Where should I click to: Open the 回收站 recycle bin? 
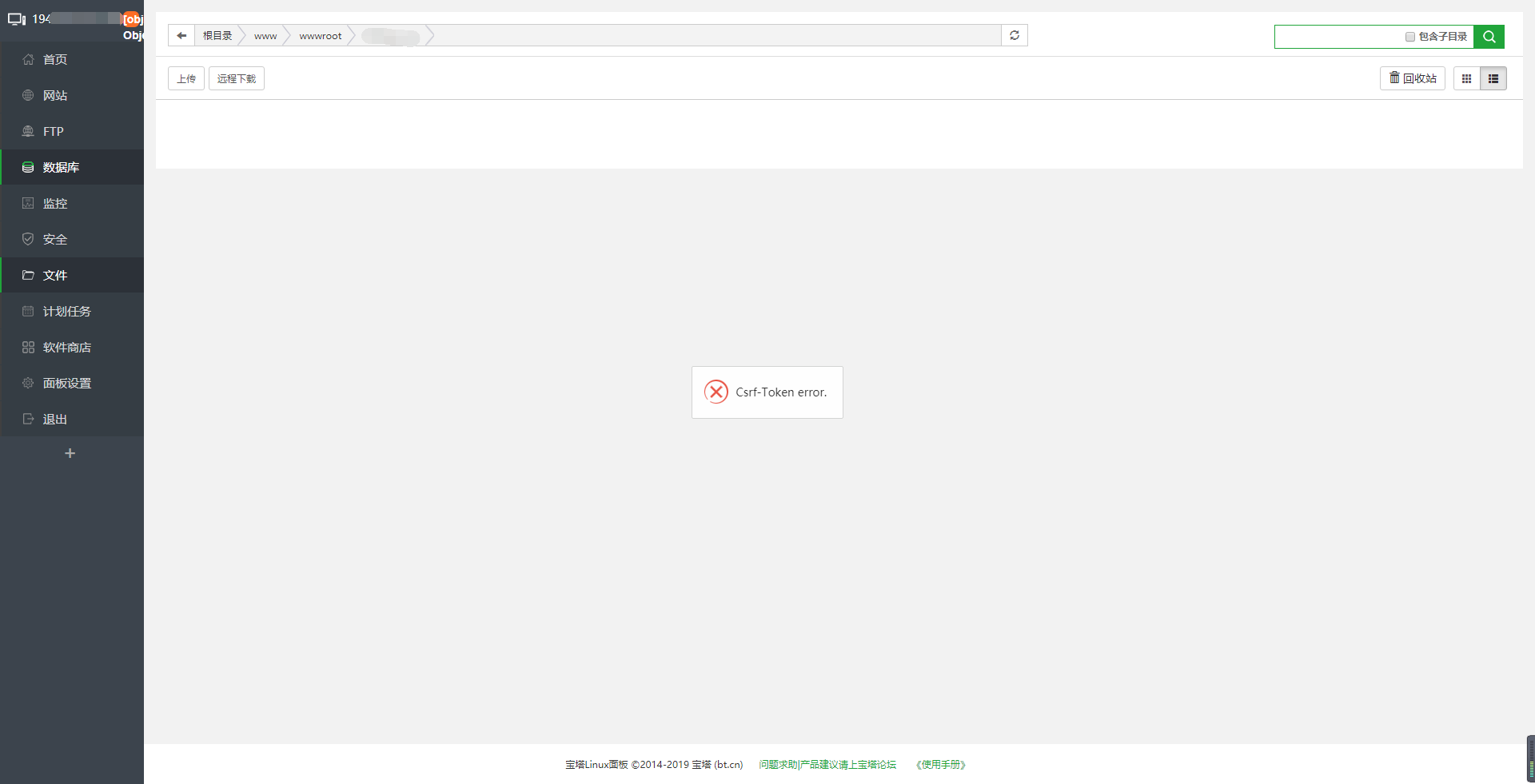tap(1412, 78)
